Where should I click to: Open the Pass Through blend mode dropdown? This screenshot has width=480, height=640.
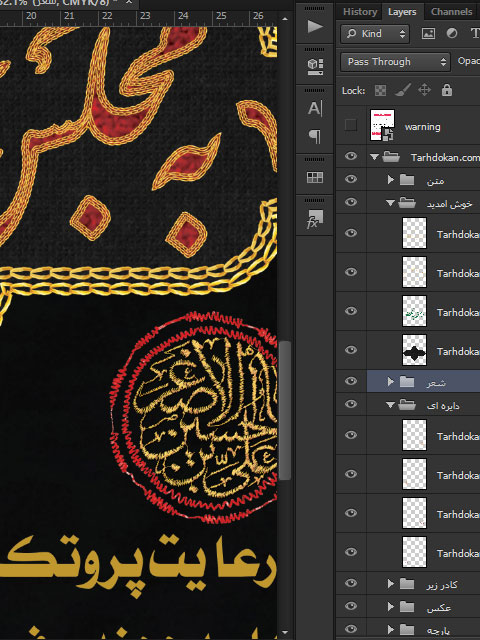click(x=396, y=62)
